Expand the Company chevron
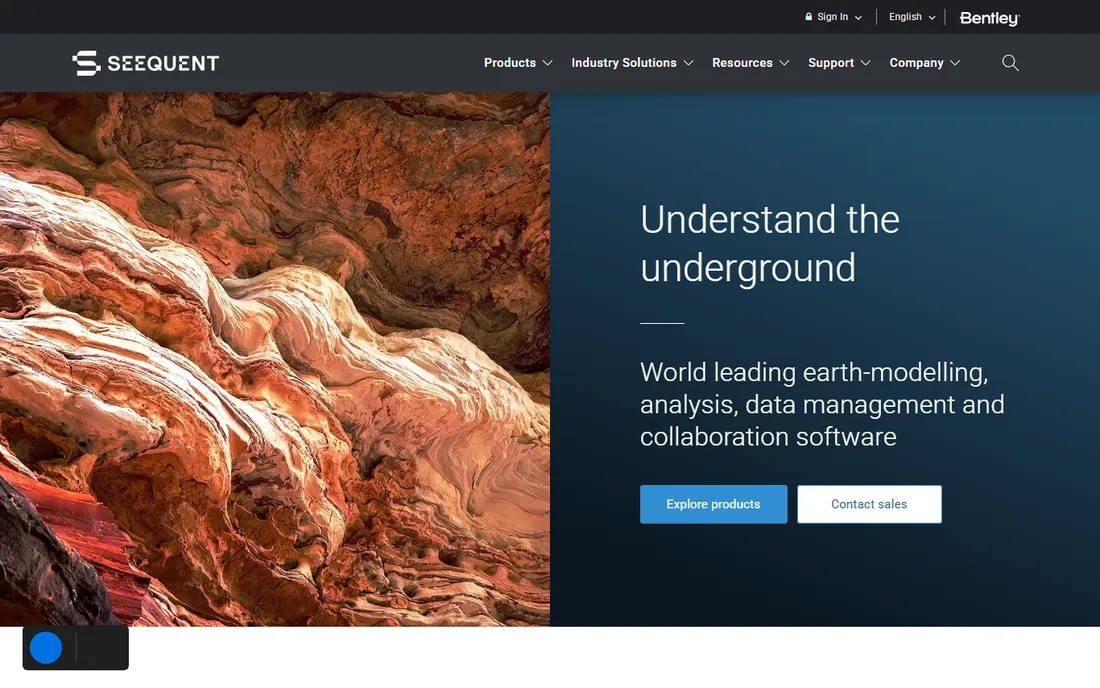 coord(955,63)
